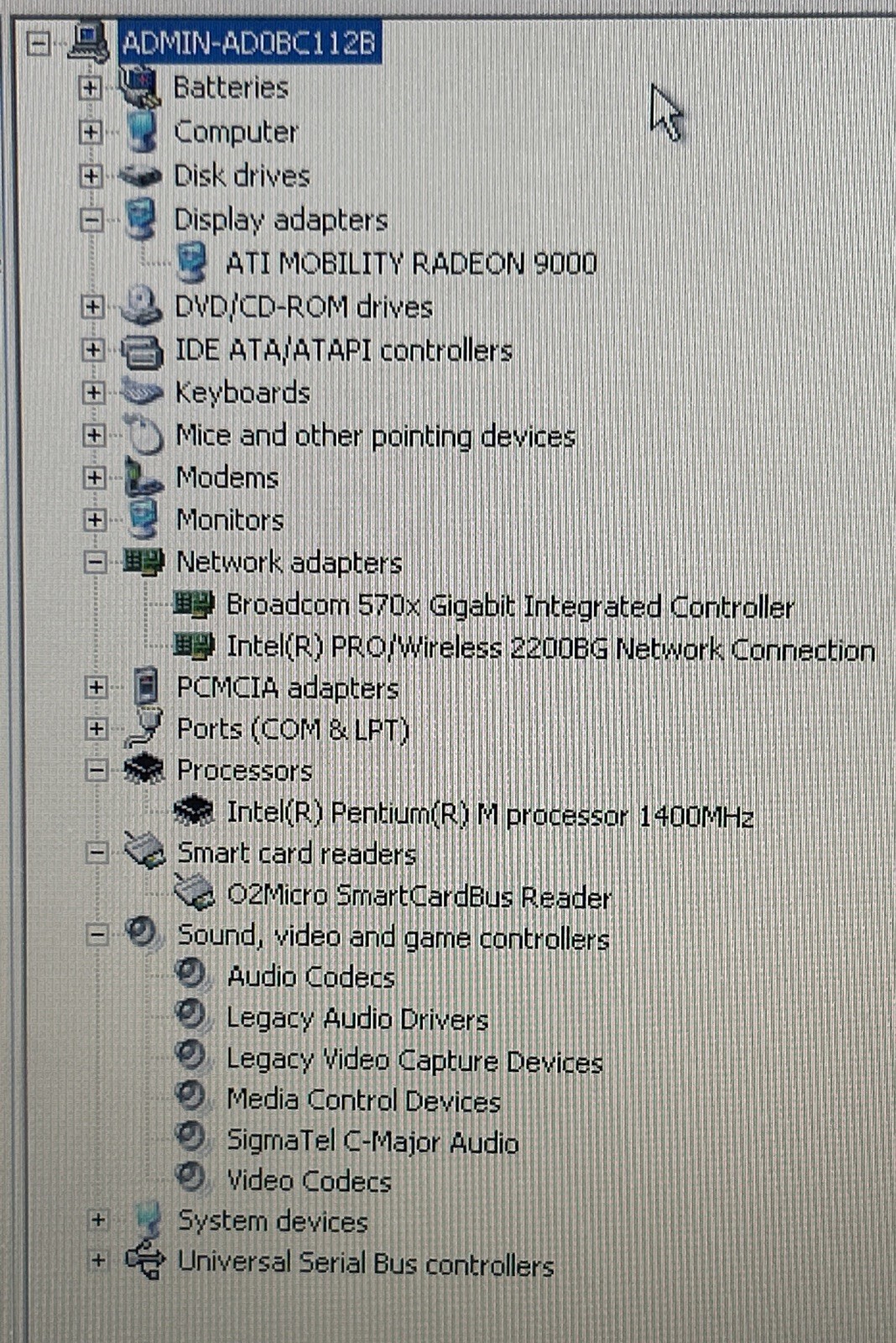The height and width of the screenshot is (1343, 896).
Task: Collapse the Network adapters node
Action: pyautogui.click(x=96, y=562)
